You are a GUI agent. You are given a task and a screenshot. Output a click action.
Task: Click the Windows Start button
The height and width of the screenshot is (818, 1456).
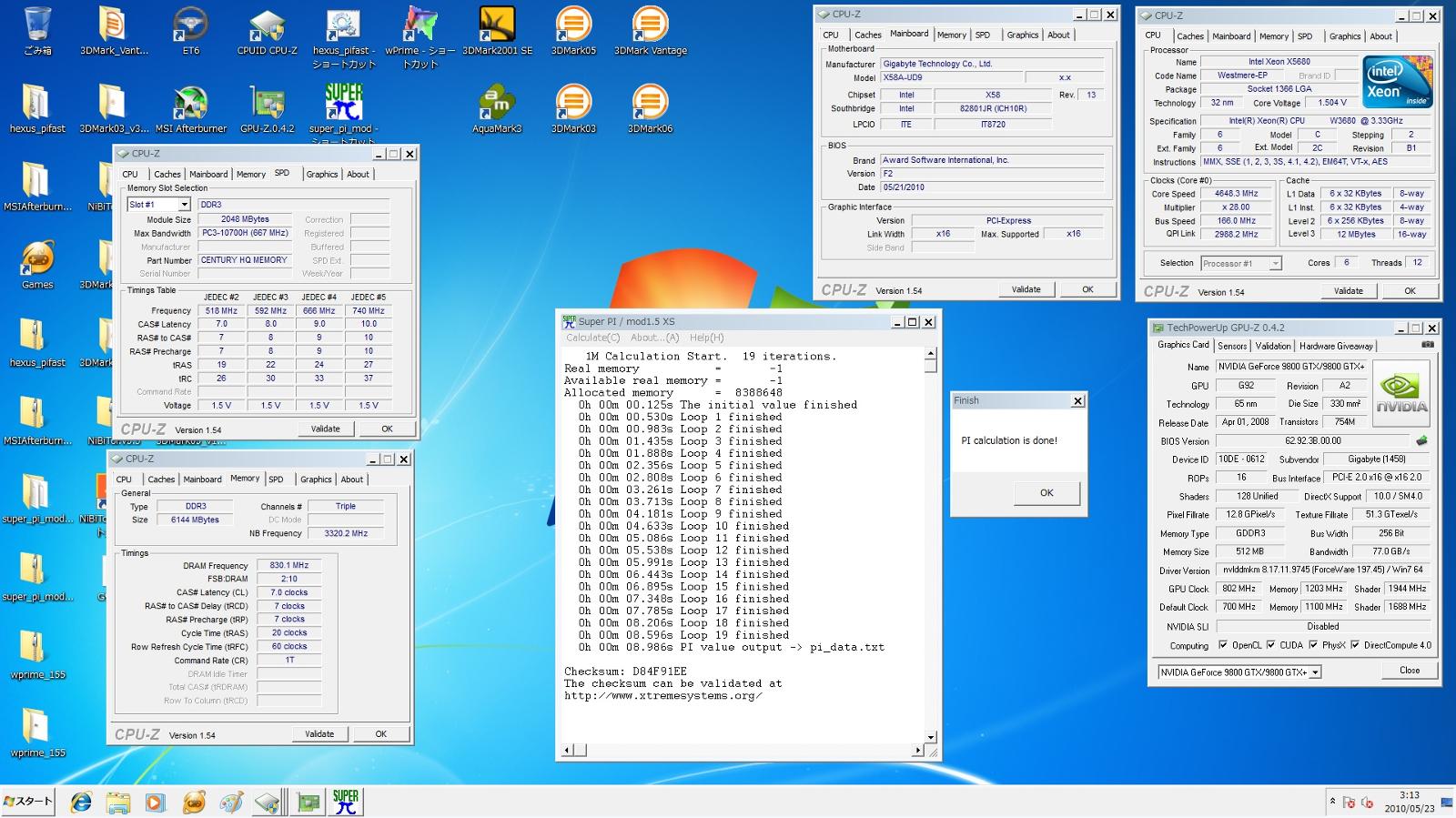(x=28, y=802)
